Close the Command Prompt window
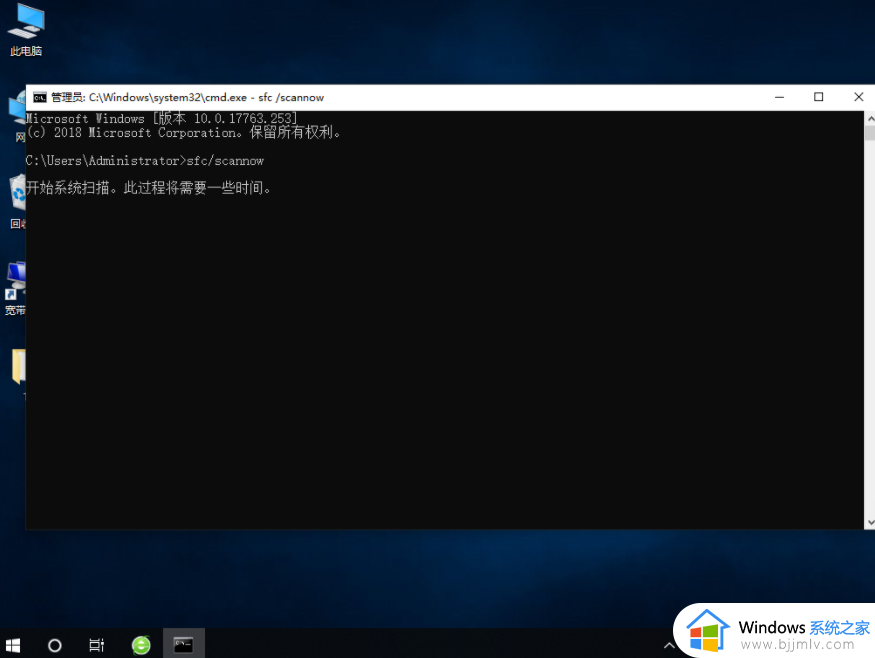Viewport: 875px width, 658px height. pos(858,97)
